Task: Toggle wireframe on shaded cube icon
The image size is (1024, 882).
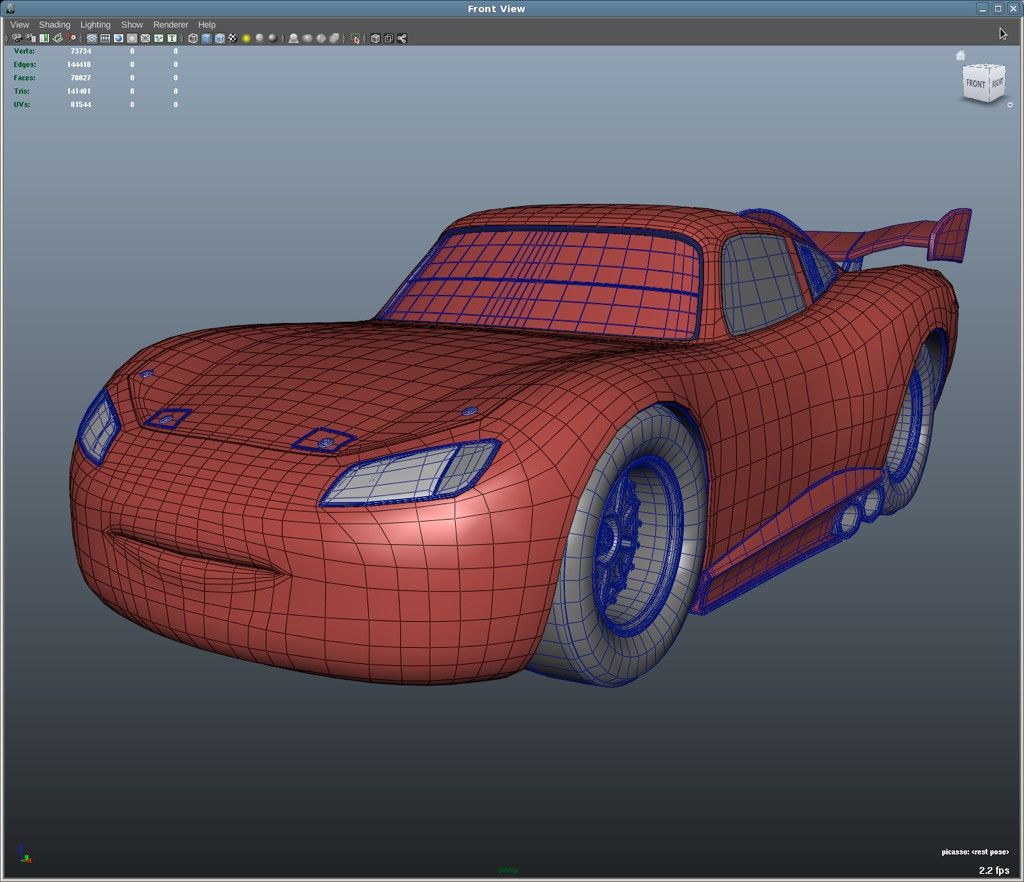Action: tap(220, 39)
